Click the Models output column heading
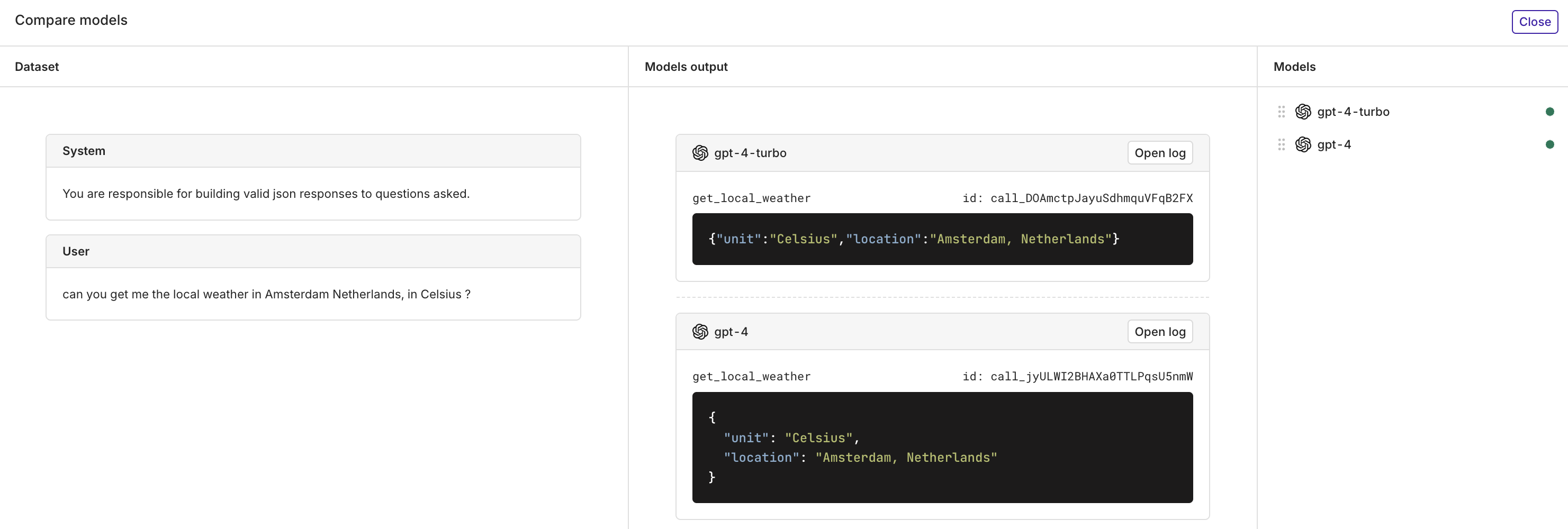The height and width of the screenshot is (529, 1568). click(x=686, y=67)
